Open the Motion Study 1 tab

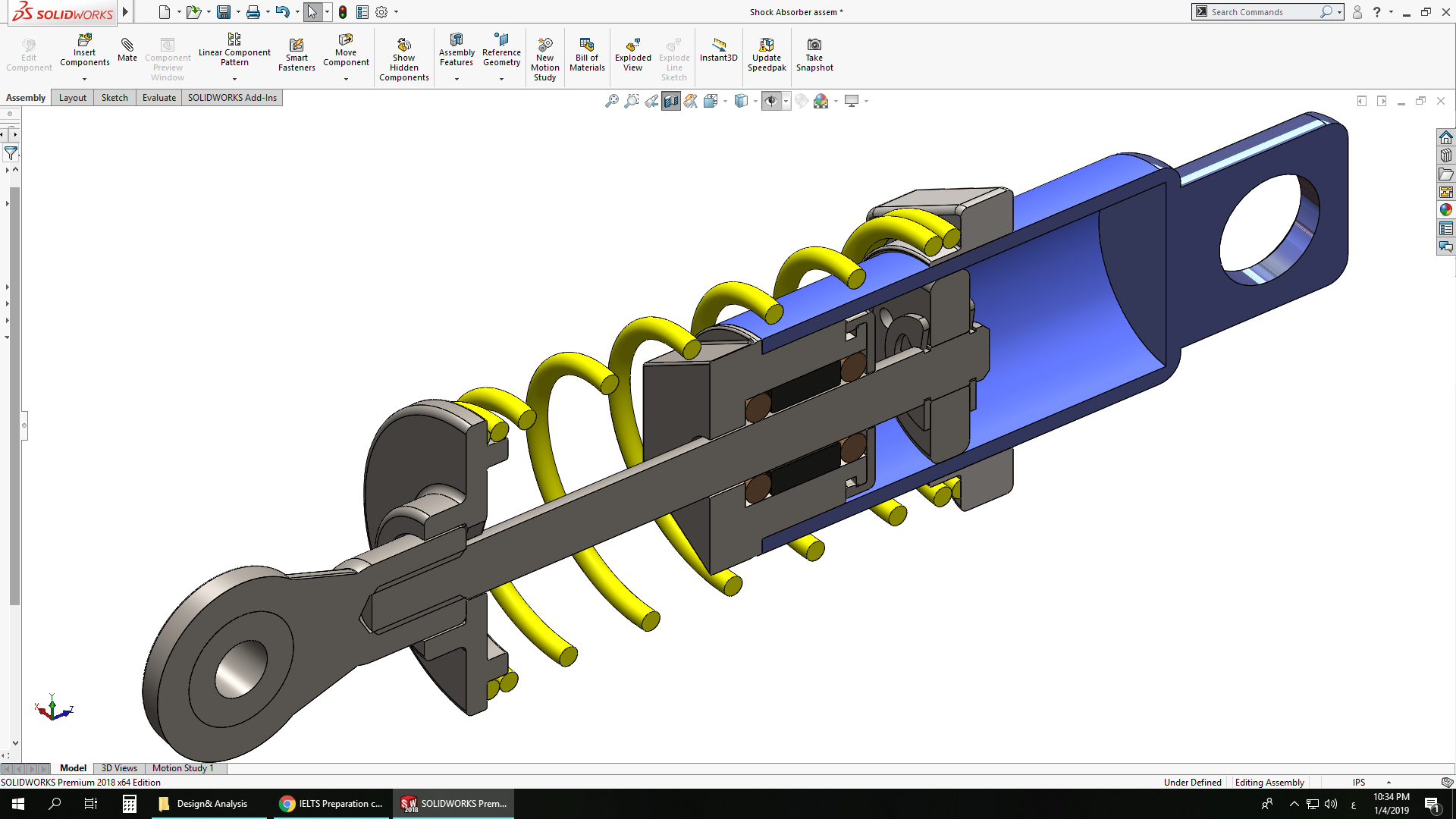click(x=183, y=768)
